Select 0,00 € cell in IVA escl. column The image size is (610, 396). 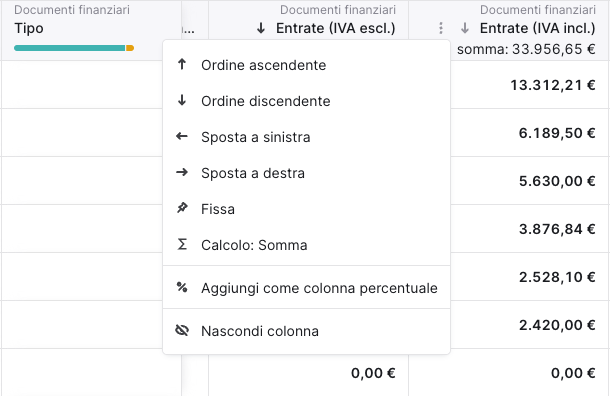click(x=373, y=373)
